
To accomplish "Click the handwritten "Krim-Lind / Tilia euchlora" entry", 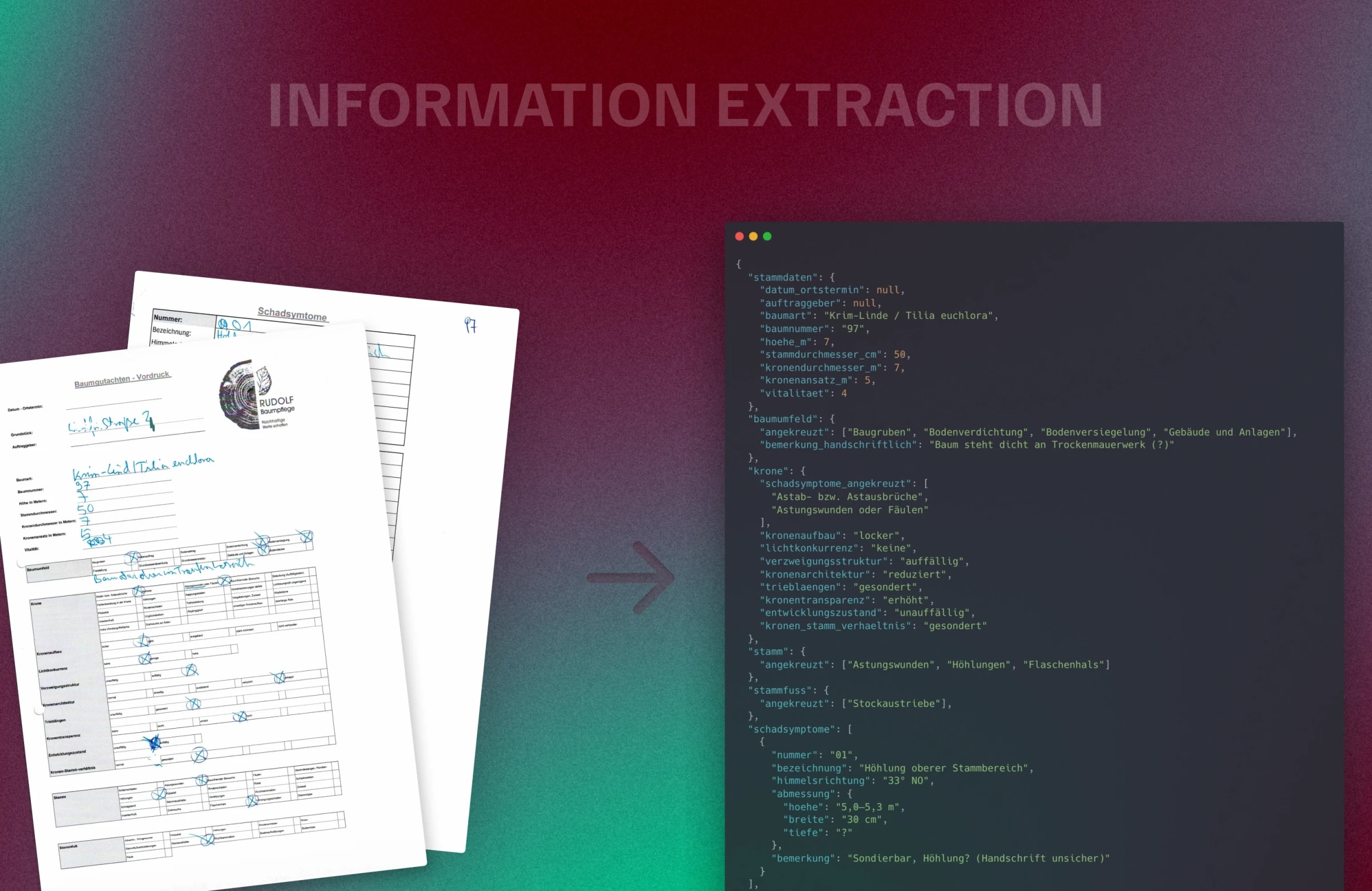I will coord(143,467).
